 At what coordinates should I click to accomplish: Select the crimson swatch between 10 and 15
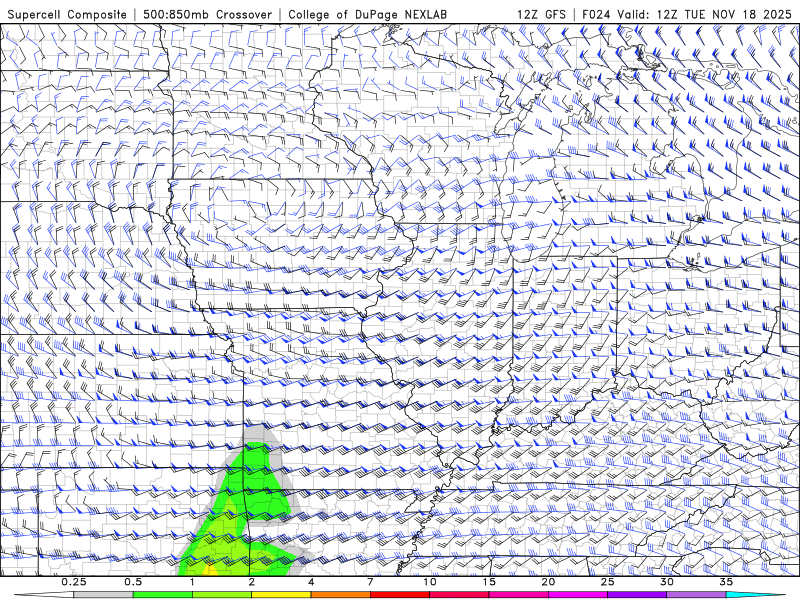[459, 595]
